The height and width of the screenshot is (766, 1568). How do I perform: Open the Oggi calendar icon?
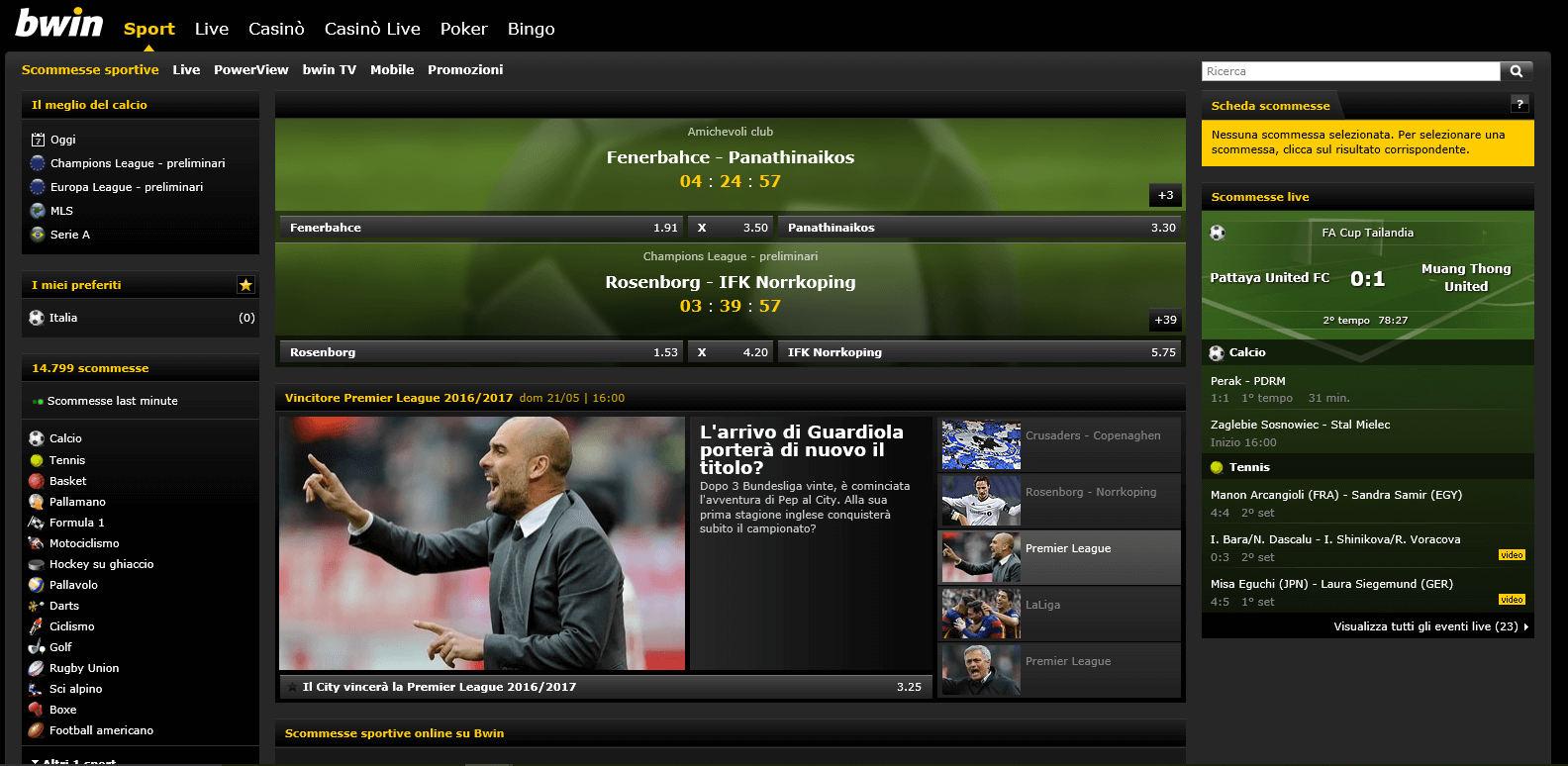[x=39, y=140]
